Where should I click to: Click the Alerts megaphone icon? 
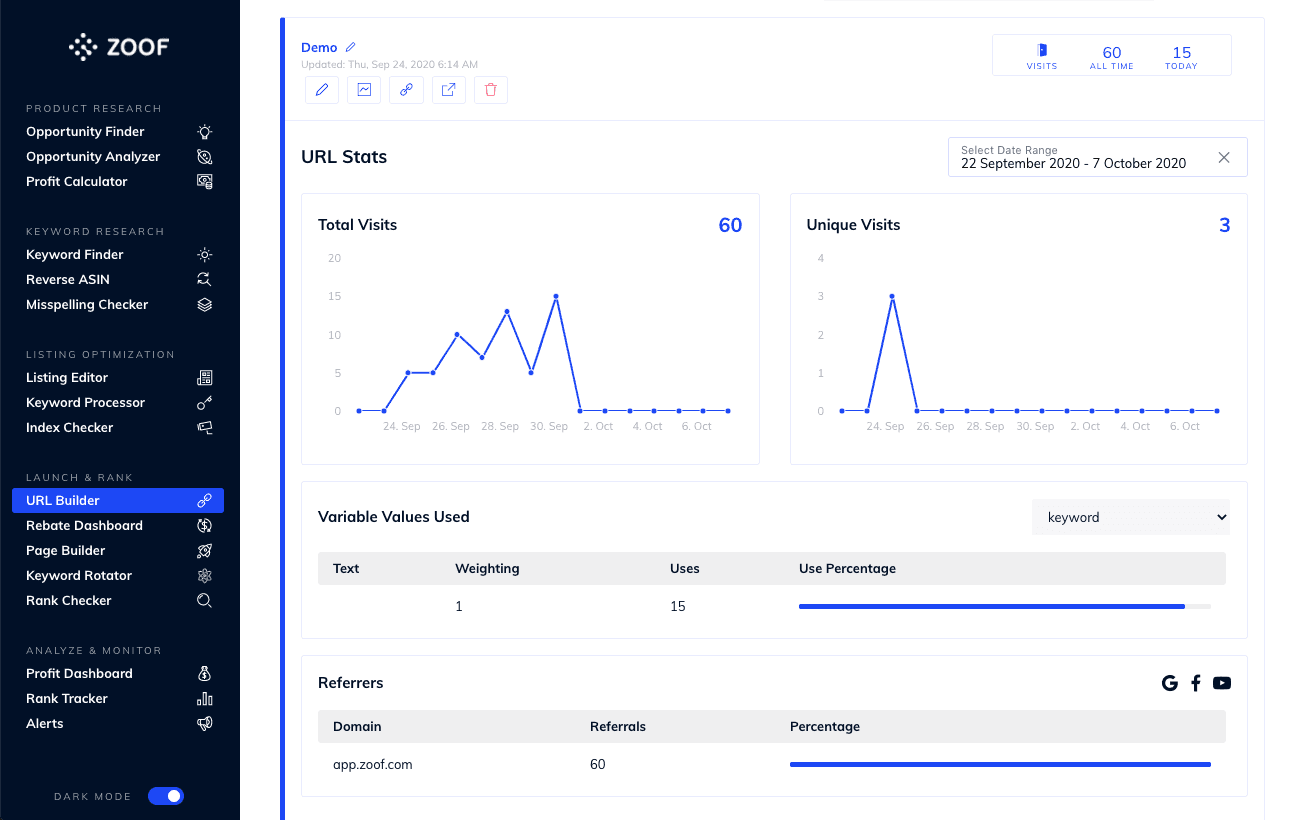204,723
